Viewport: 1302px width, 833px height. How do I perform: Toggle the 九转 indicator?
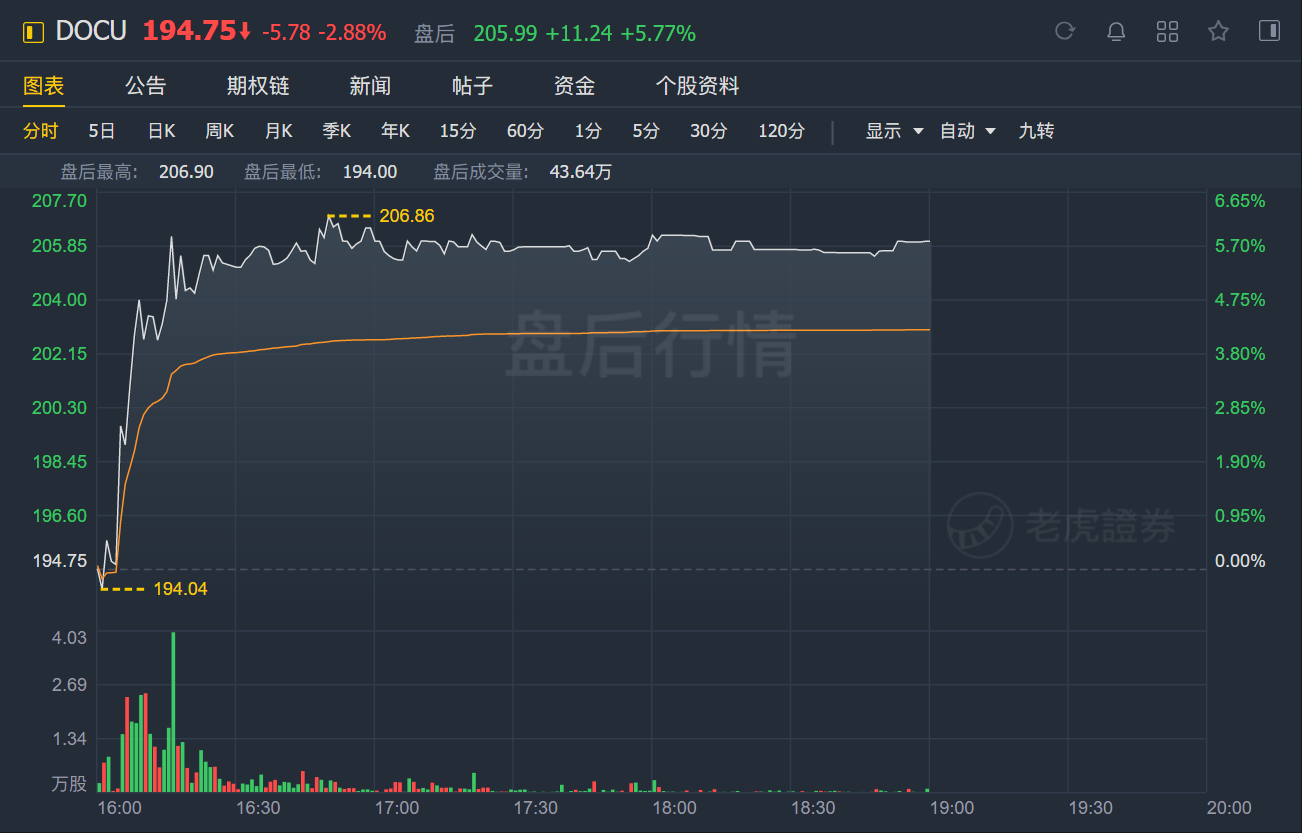tap(1036, 131)
